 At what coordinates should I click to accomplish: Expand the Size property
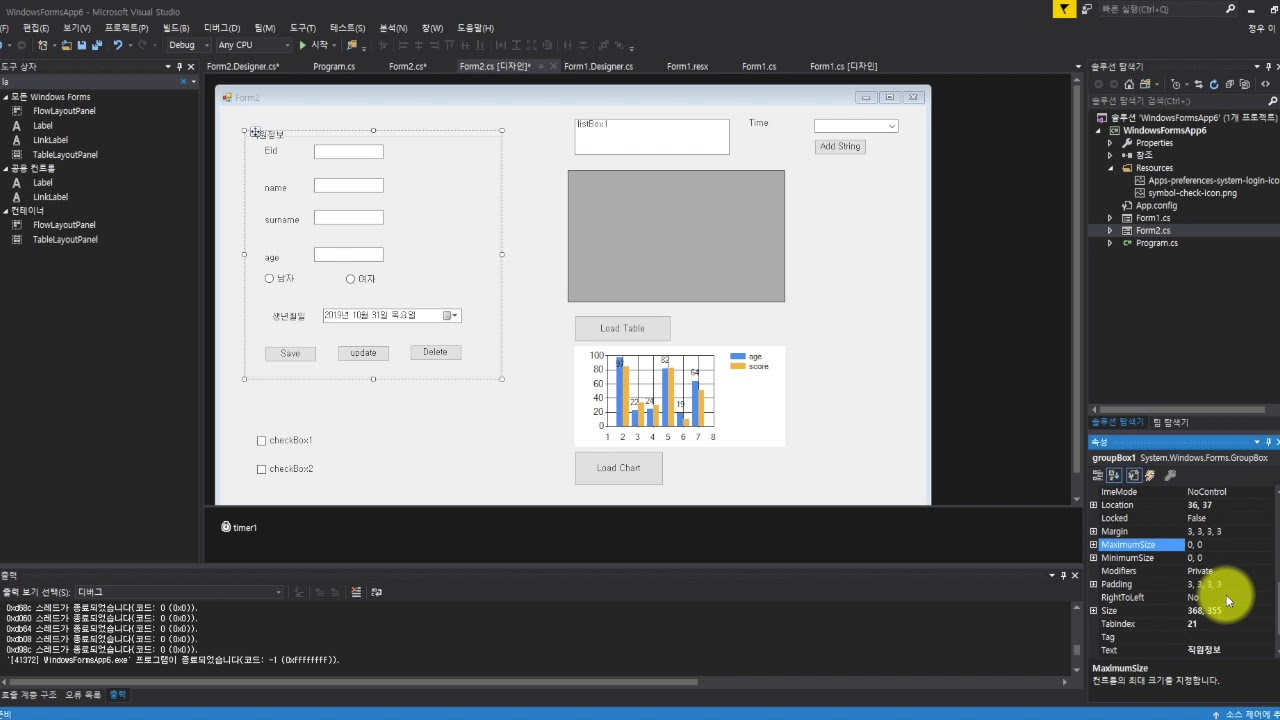coord(1093,611)
